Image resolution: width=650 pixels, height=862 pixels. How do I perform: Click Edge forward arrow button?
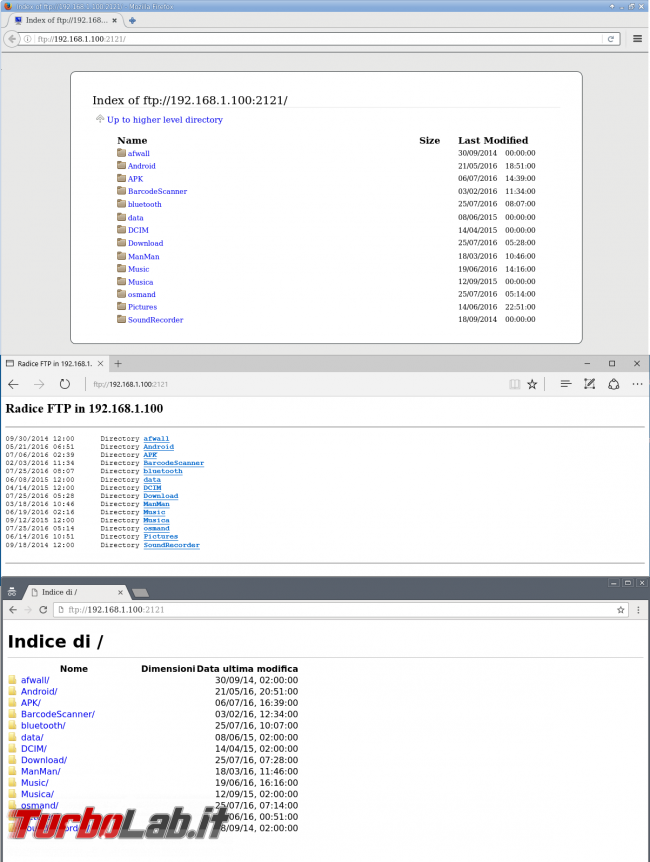tap(39, 384)
